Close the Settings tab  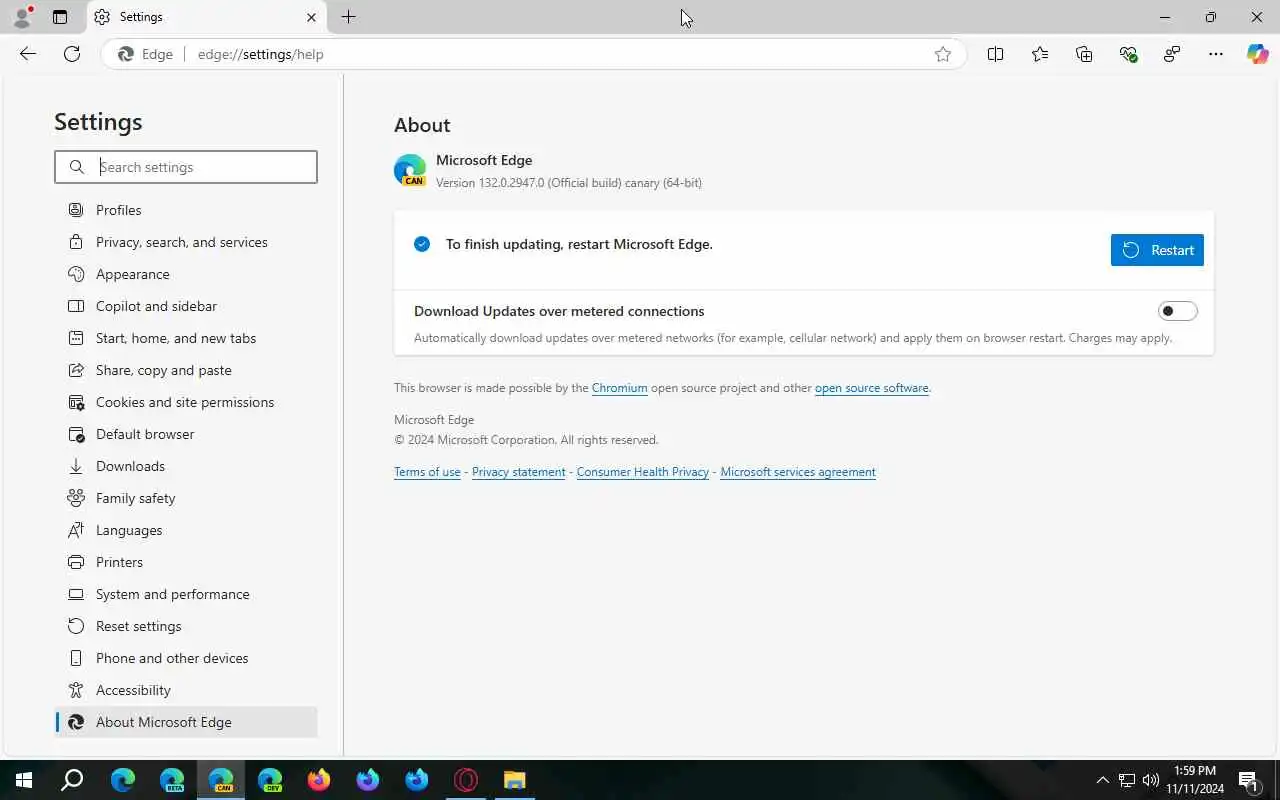point(311,17)
